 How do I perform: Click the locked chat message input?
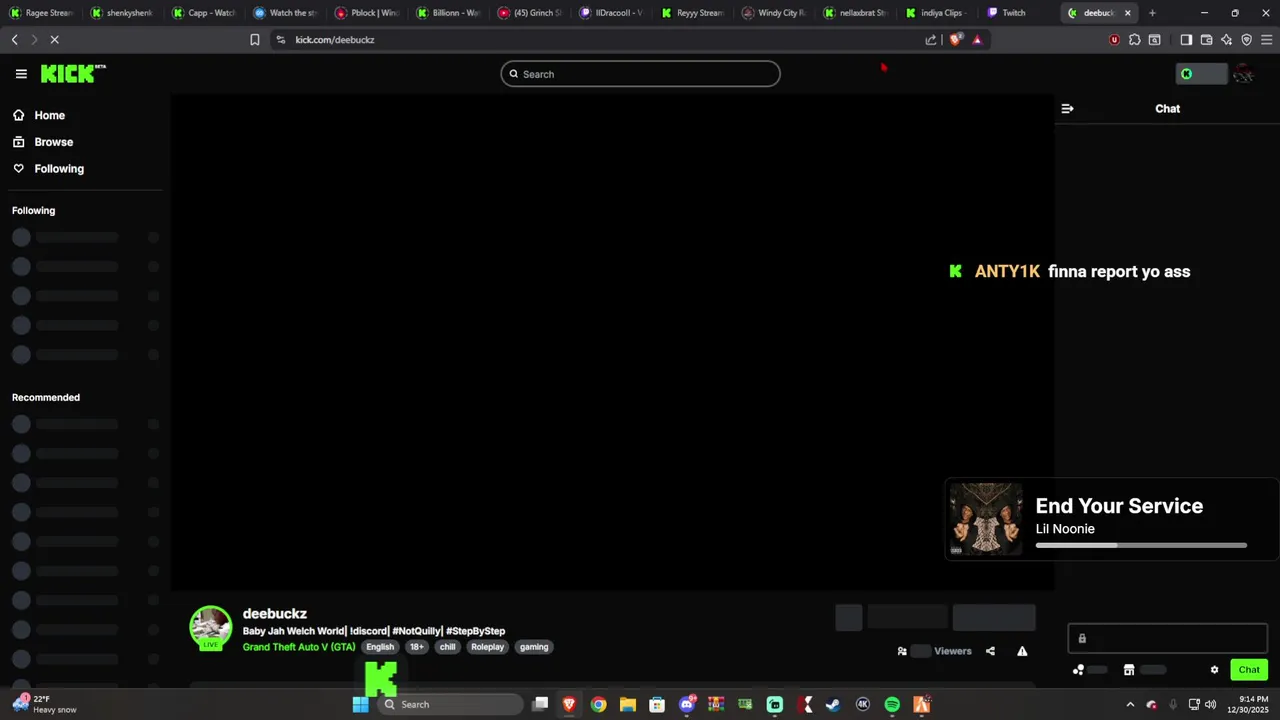(1168, 638)
